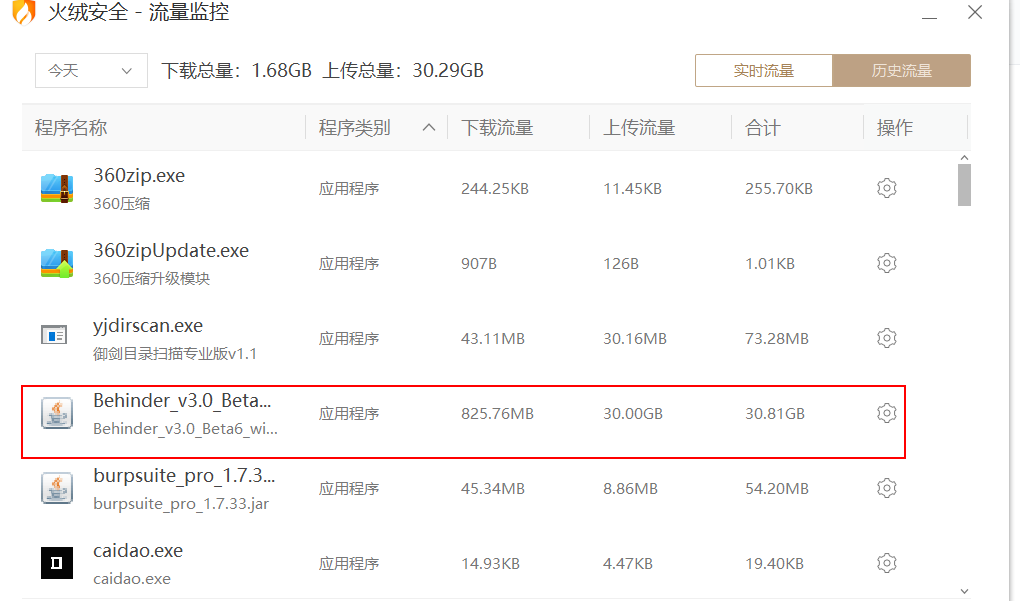Click scrollbar down arrow in list

(x=964, y=591)
